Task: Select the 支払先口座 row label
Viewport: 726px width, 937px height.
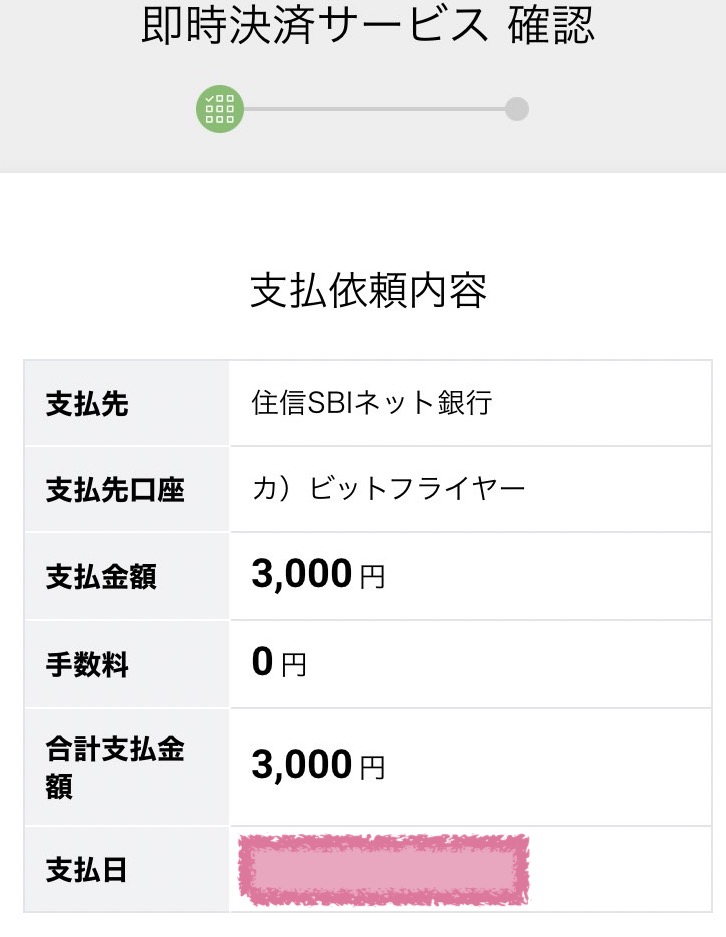Action: pyautogui.click(x=115, y=489)
